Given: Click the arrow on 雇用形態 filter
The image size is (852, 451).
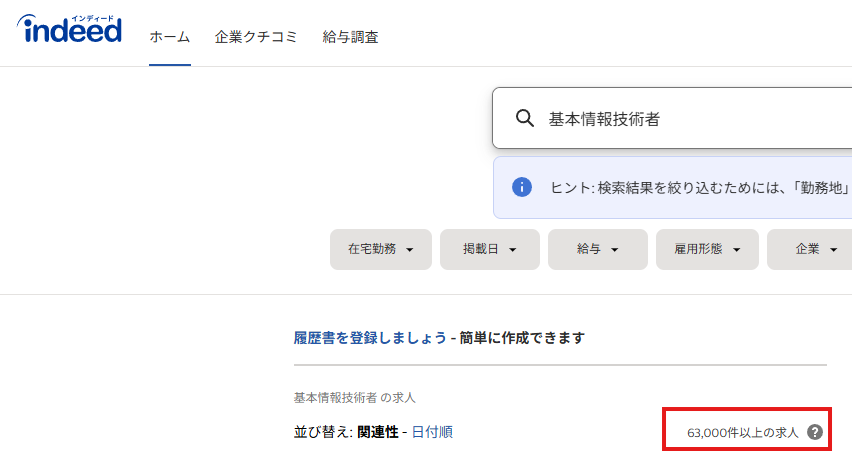Looking at the screenshot, I should click(736, 250).
